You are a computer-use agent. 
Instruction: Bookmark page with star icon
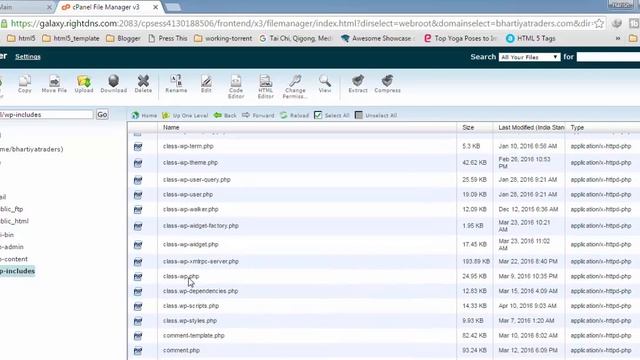click(599, 24)
